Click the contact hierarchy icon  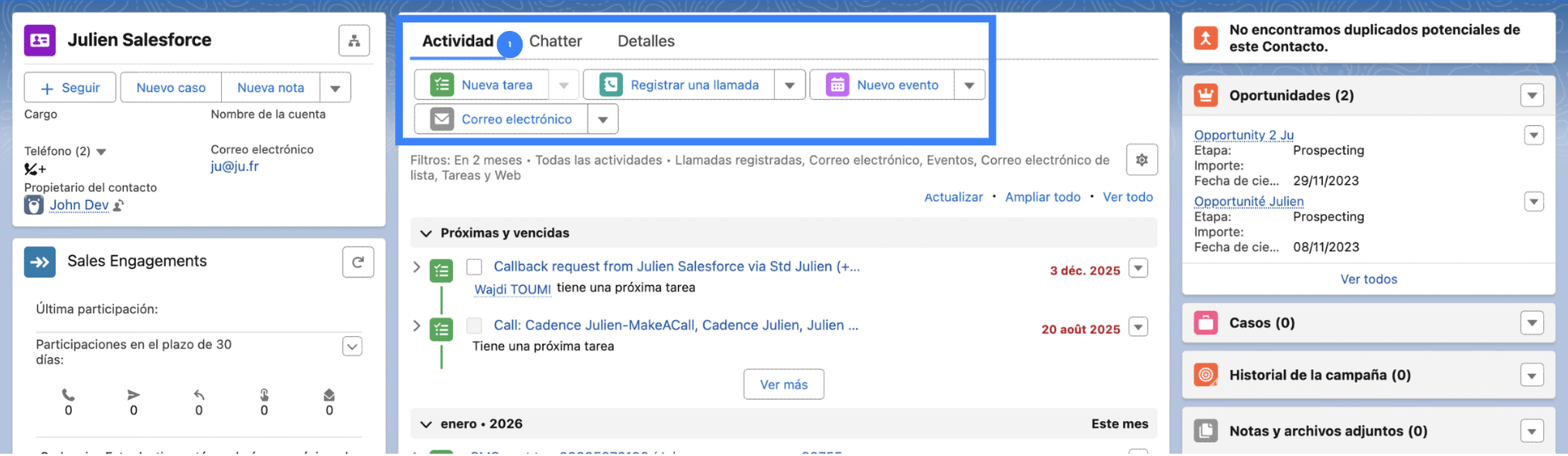click(x=353, y=40)
